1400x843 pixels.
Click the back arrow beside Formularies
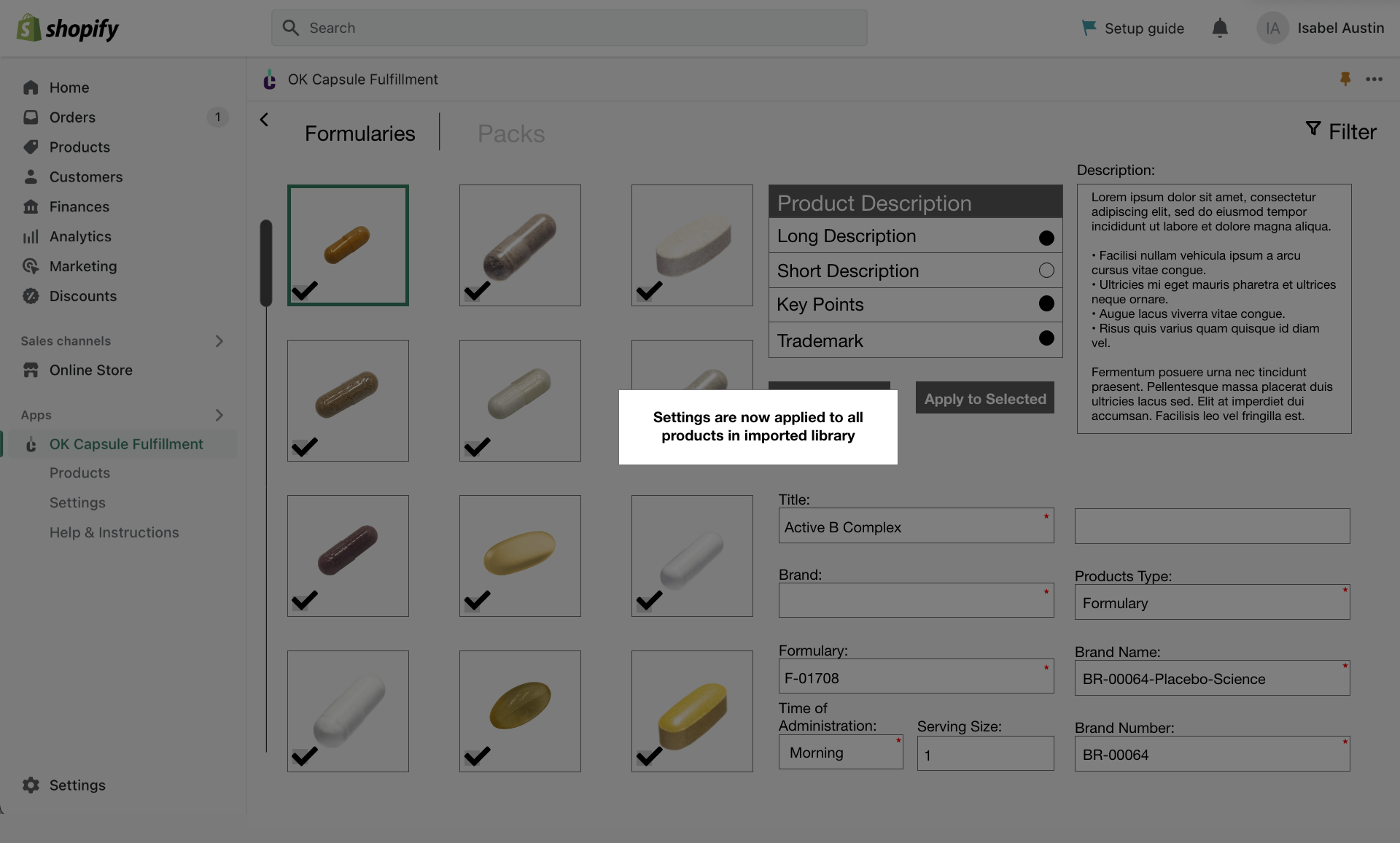[265, 120]
